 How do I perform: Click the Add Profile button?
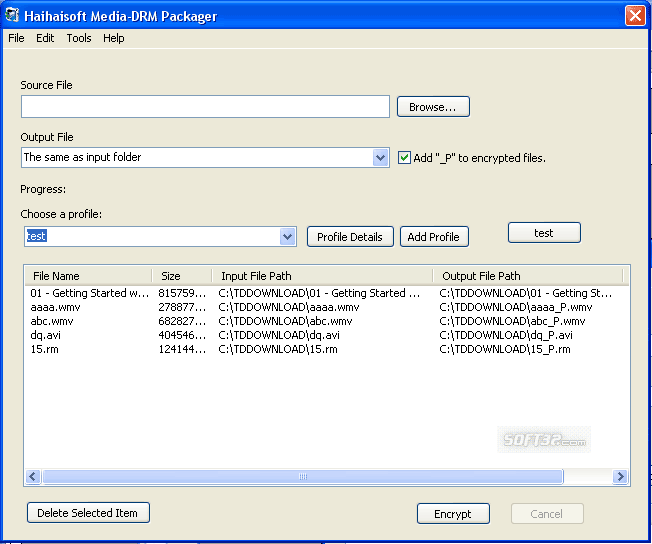434,237
